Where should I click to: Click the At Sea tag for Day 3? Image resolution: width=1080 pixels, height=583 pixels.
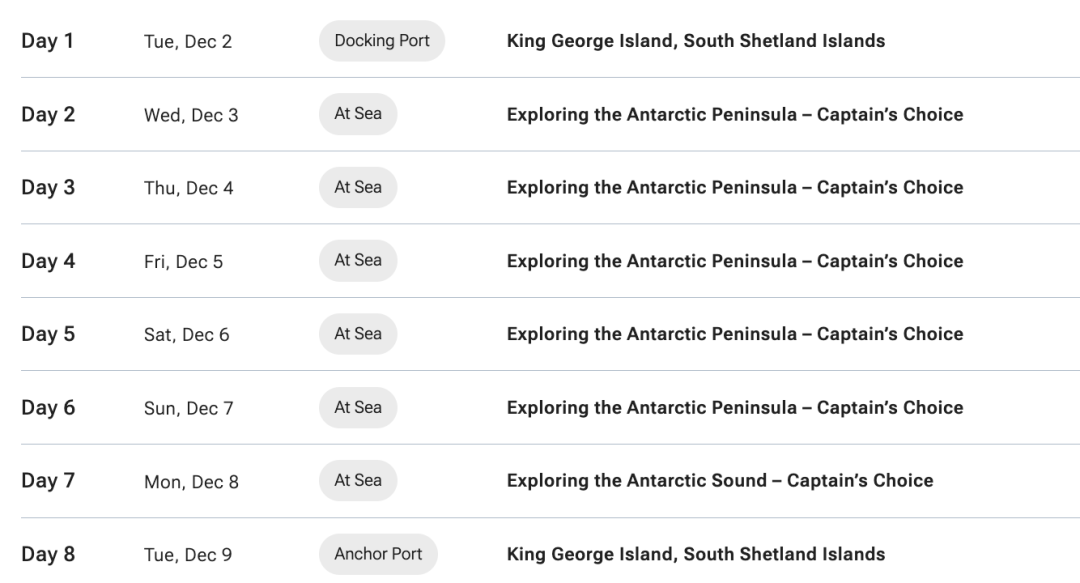(x=358, y=187)
